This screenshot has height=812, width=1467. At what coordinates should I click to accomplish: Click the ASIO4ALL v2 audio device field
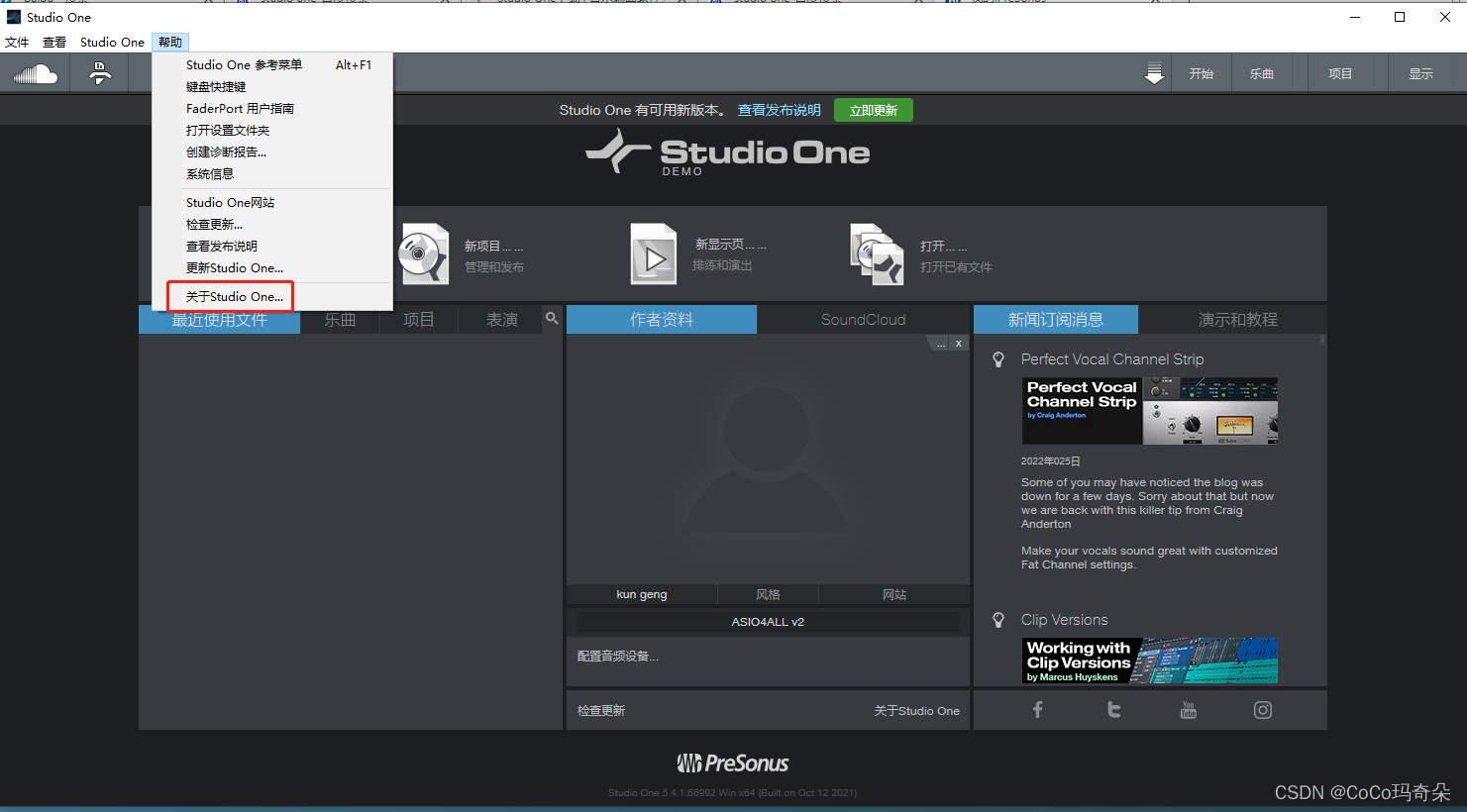(768, 622)
